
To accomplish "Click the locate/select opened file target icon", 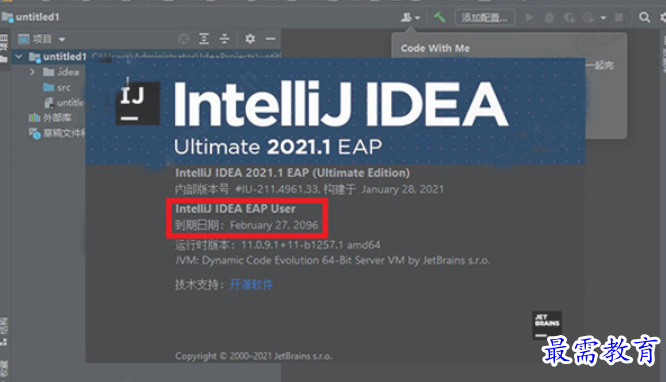I will (x=183, y=39).
